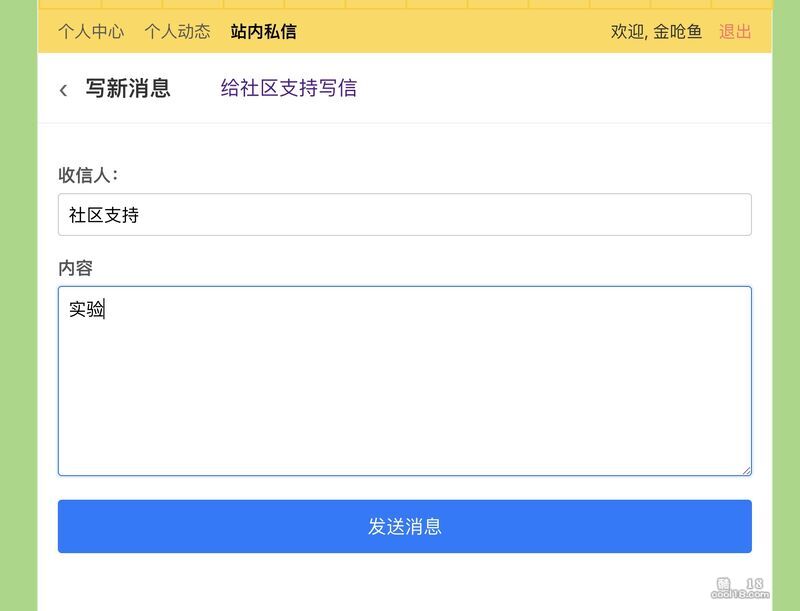Screen dimensions: 800x611
Task: Click the cool18.com watermark logo
Action: tap(740, 588)
